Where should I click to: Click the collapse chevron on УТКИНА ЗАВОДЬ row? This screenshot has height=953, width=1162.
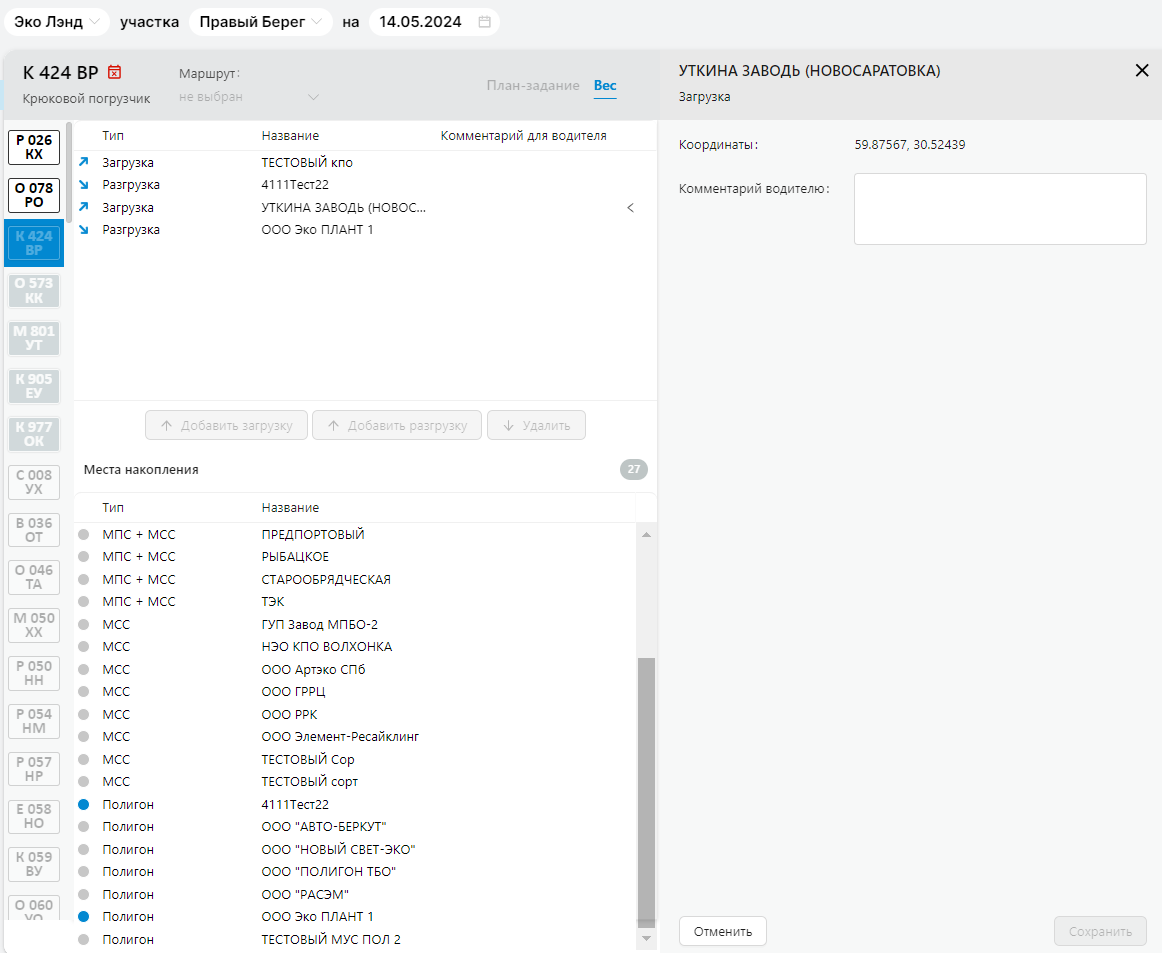click(x=630, y=208)
